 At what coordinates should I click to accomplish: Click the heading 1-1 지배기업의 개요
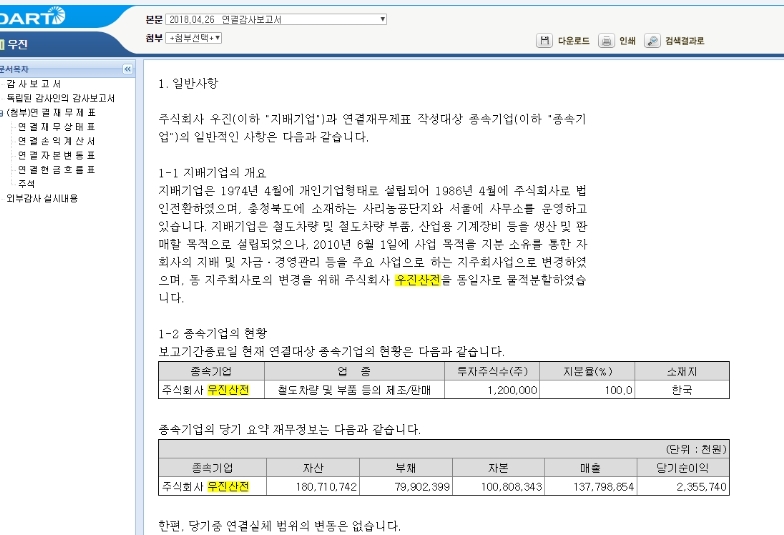[212, 173]
